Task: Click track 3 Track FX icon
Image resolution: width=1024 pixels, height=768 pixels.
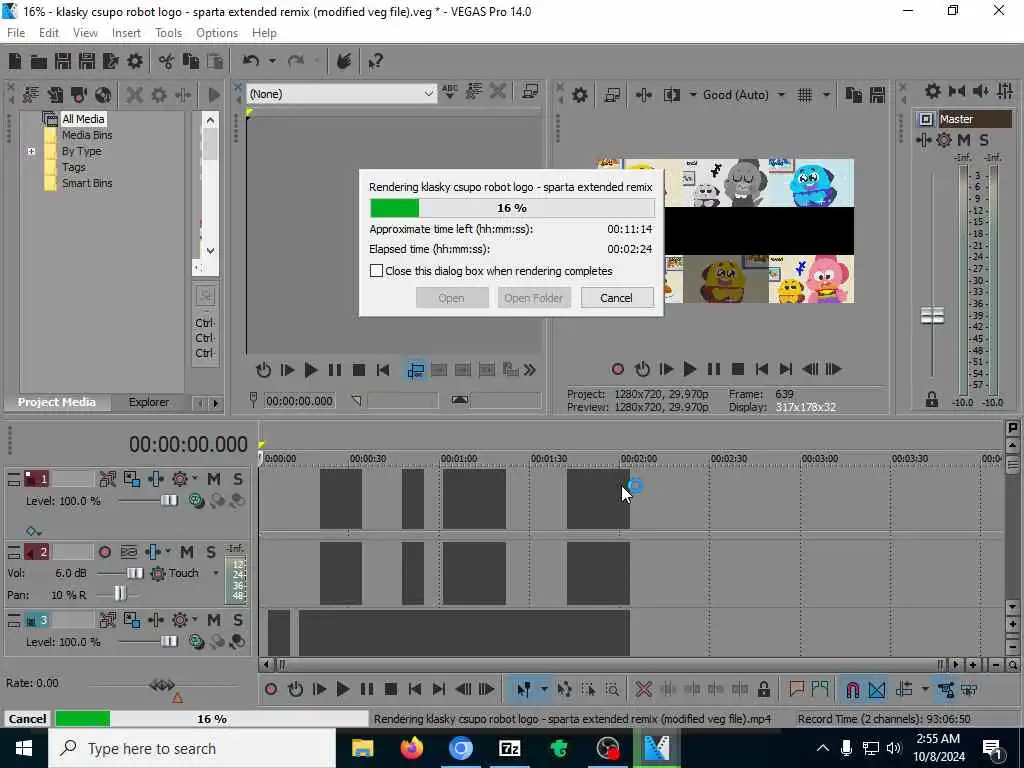Action: point(180,620)
